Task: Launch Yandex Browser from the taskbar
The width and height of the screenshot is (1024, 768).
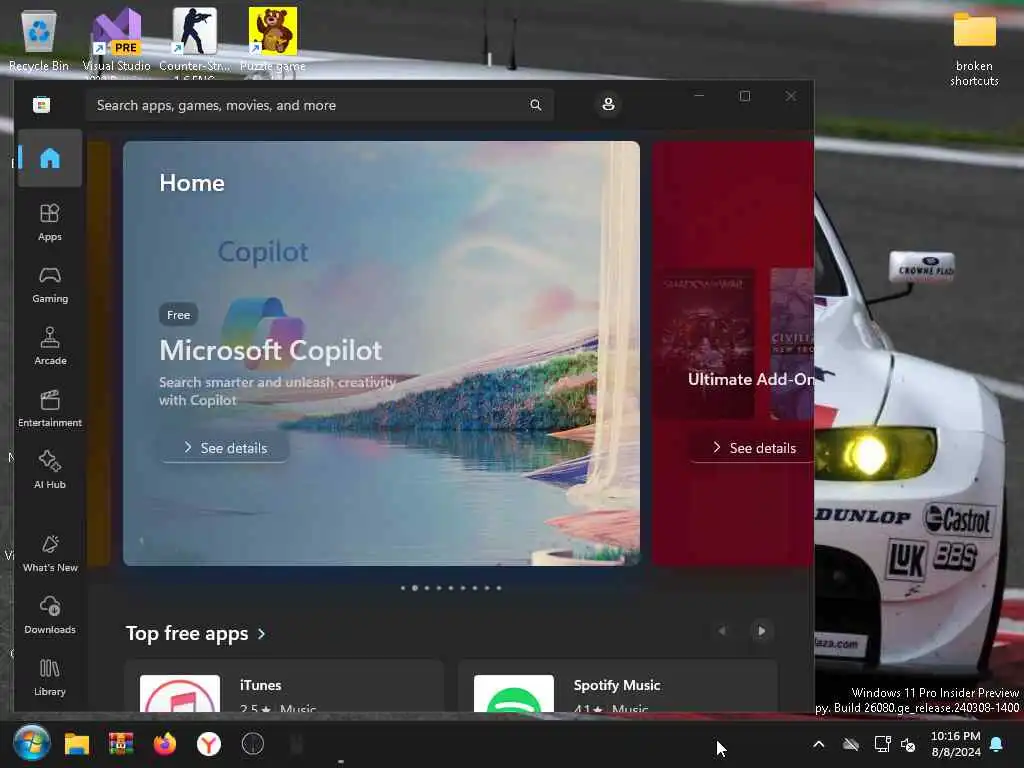Action: [x=209, y=744]
